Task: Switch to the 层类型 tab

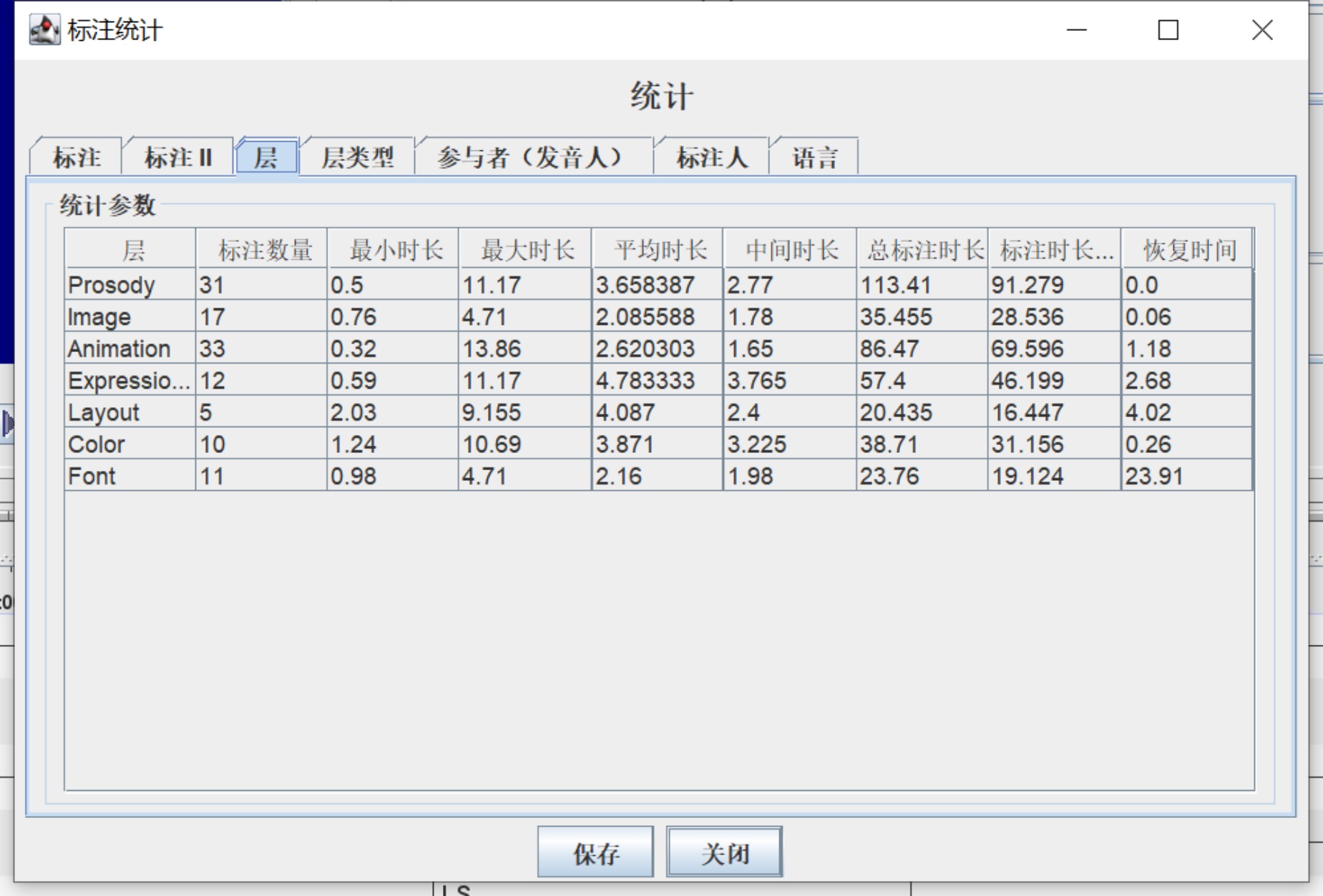Action: (357, 157)
